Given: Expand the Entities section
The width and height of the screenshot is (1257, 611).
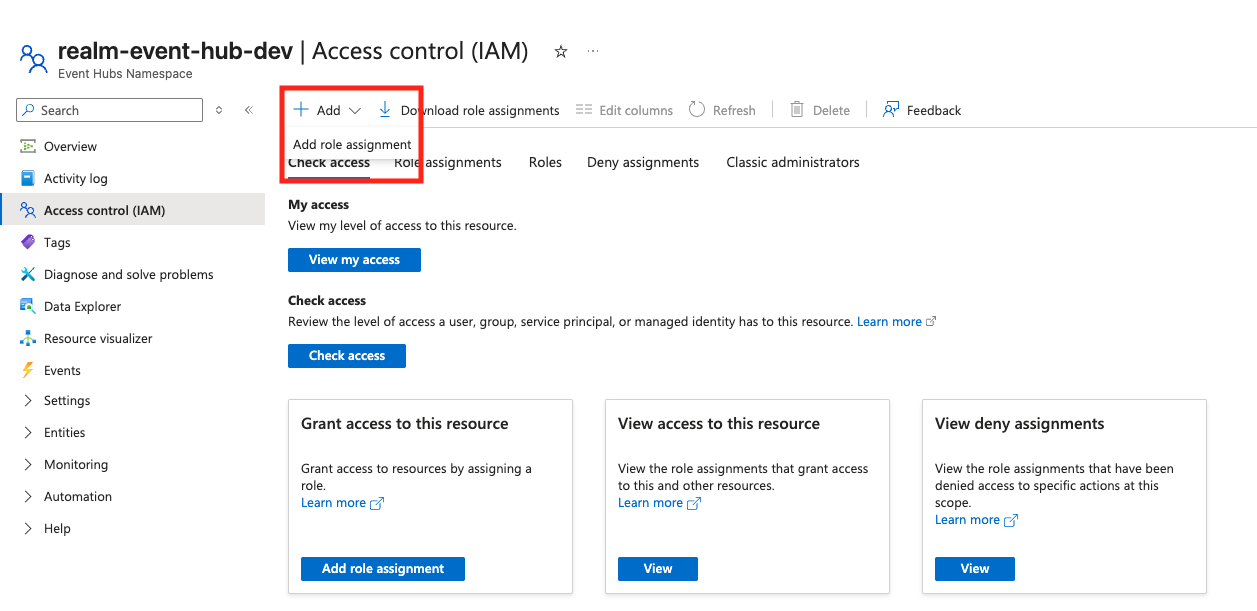Looking at the screenshot, I should pyautogui.click(x=64, y=432).
